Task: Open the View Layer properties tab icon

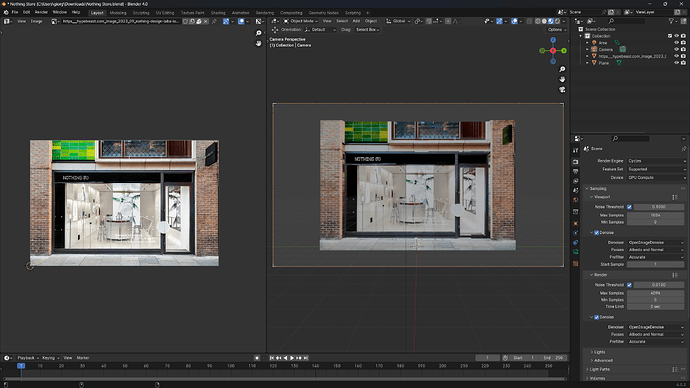Action: tap(576, 181)
